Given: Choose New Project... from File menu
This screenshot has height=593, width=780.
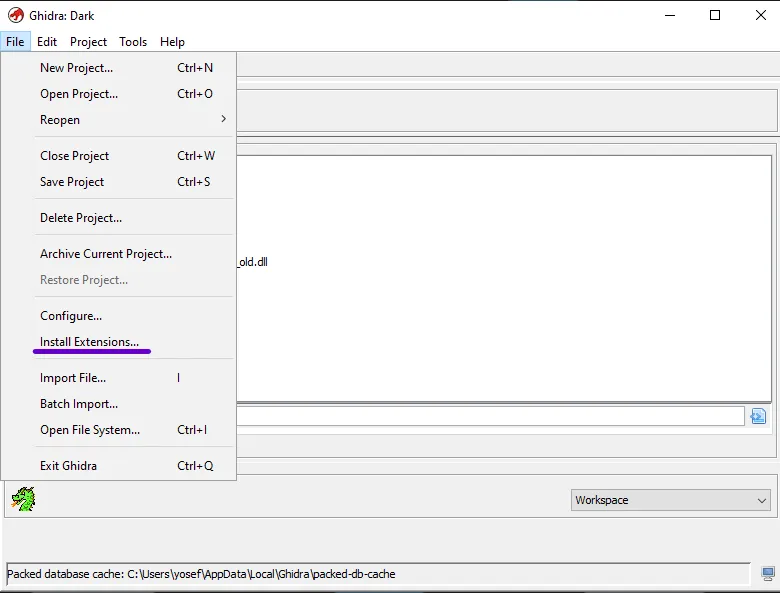Looking at the screenshot, I should [118, 68].
